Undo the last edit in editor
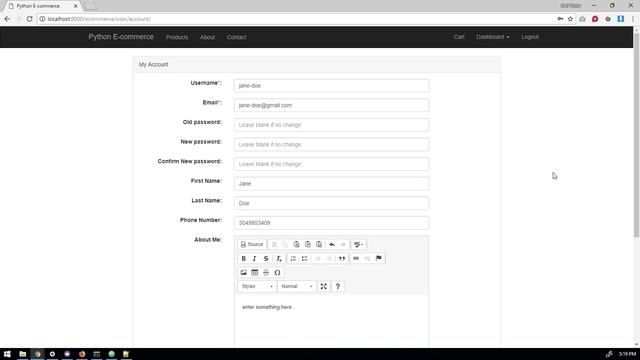640x360 pixels. click(332, 244)
